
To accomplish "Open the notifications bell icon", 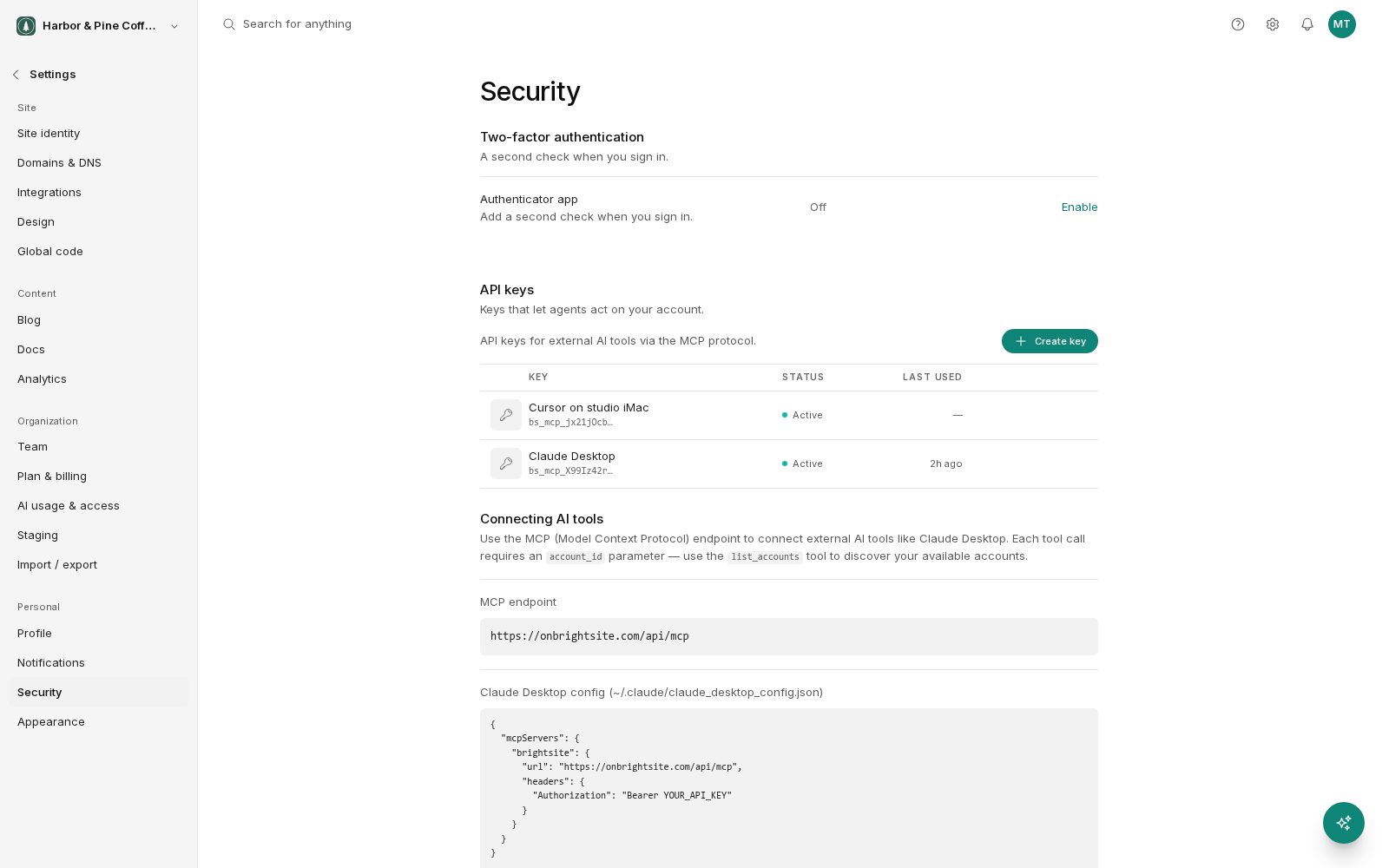I will [1307, 24].
